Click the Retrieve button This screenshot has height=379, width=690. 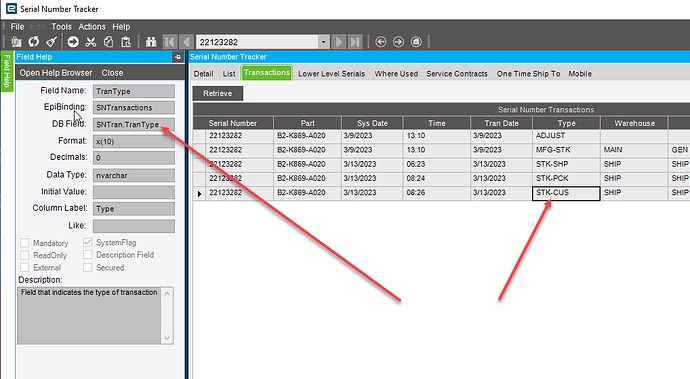218,93
